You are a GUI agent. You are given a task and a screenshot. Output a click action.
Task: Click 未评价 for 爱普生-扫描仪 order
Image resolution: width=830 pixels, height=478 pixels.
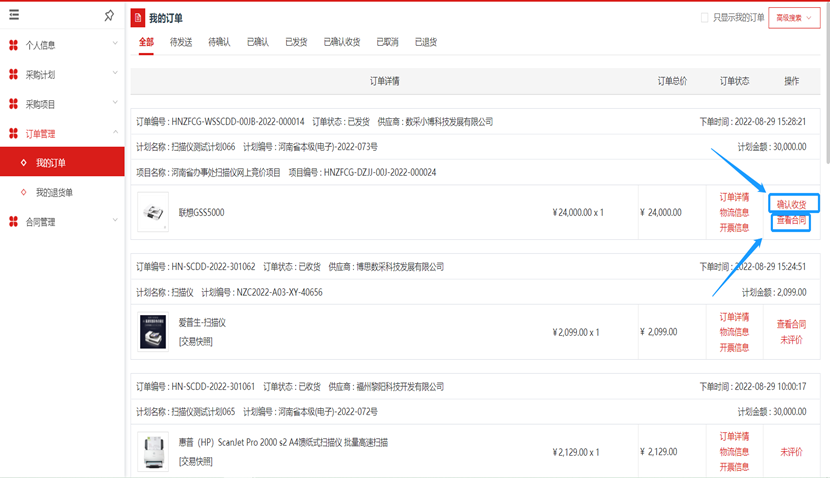click(x=791, y=340)
